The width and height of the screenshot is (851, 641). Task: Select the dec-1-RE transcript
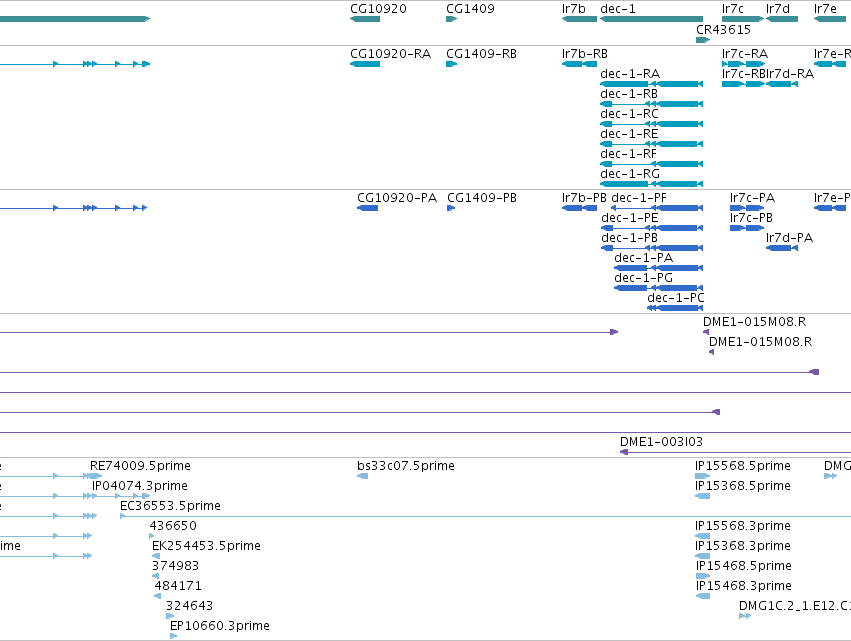click(651, 144)
